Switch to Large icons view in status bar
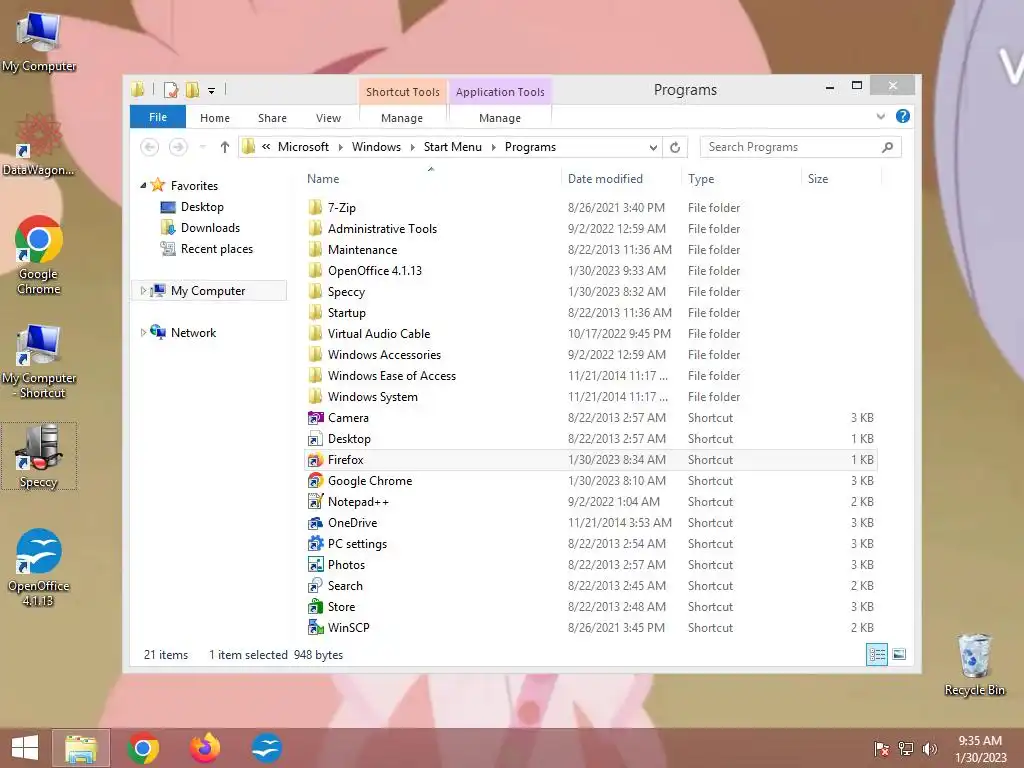 899,654
